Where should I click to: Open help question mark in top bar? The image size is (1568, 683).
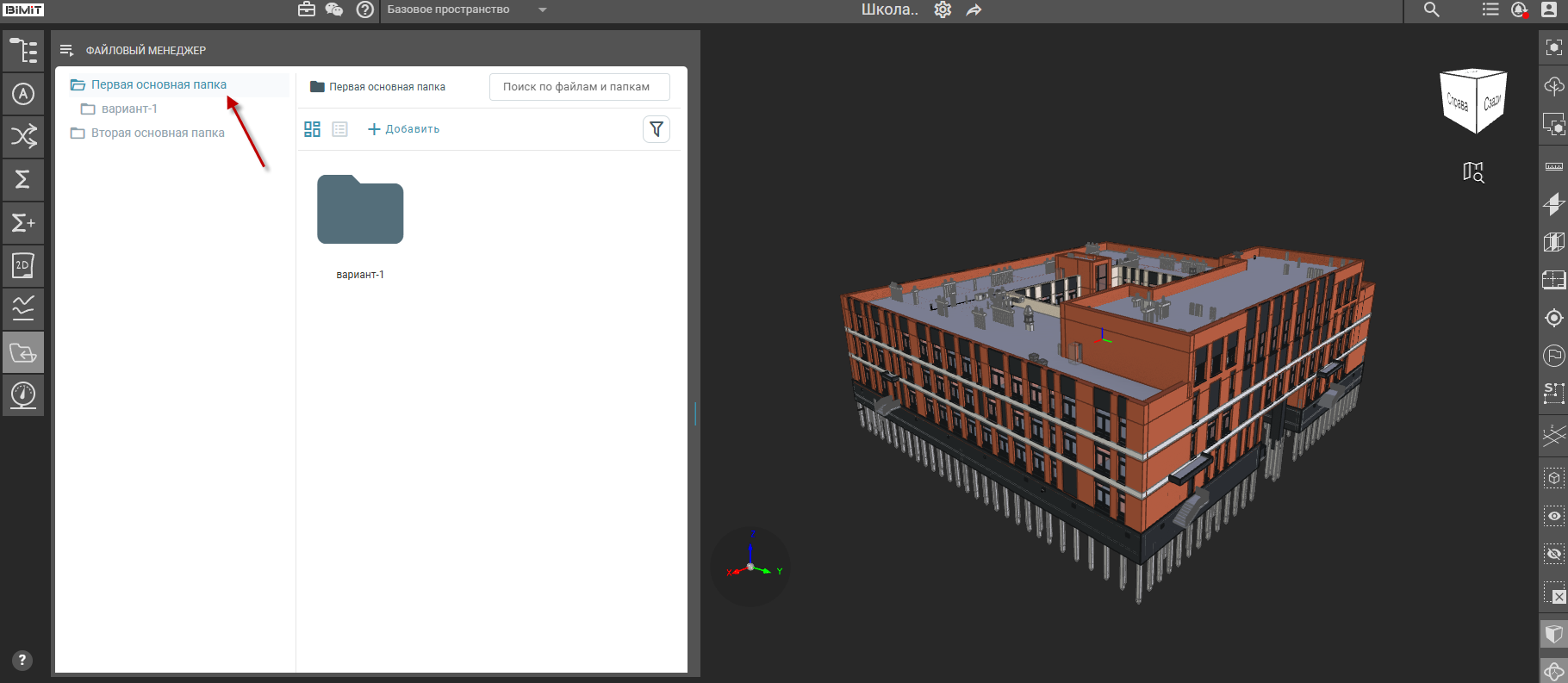point(365,9)
